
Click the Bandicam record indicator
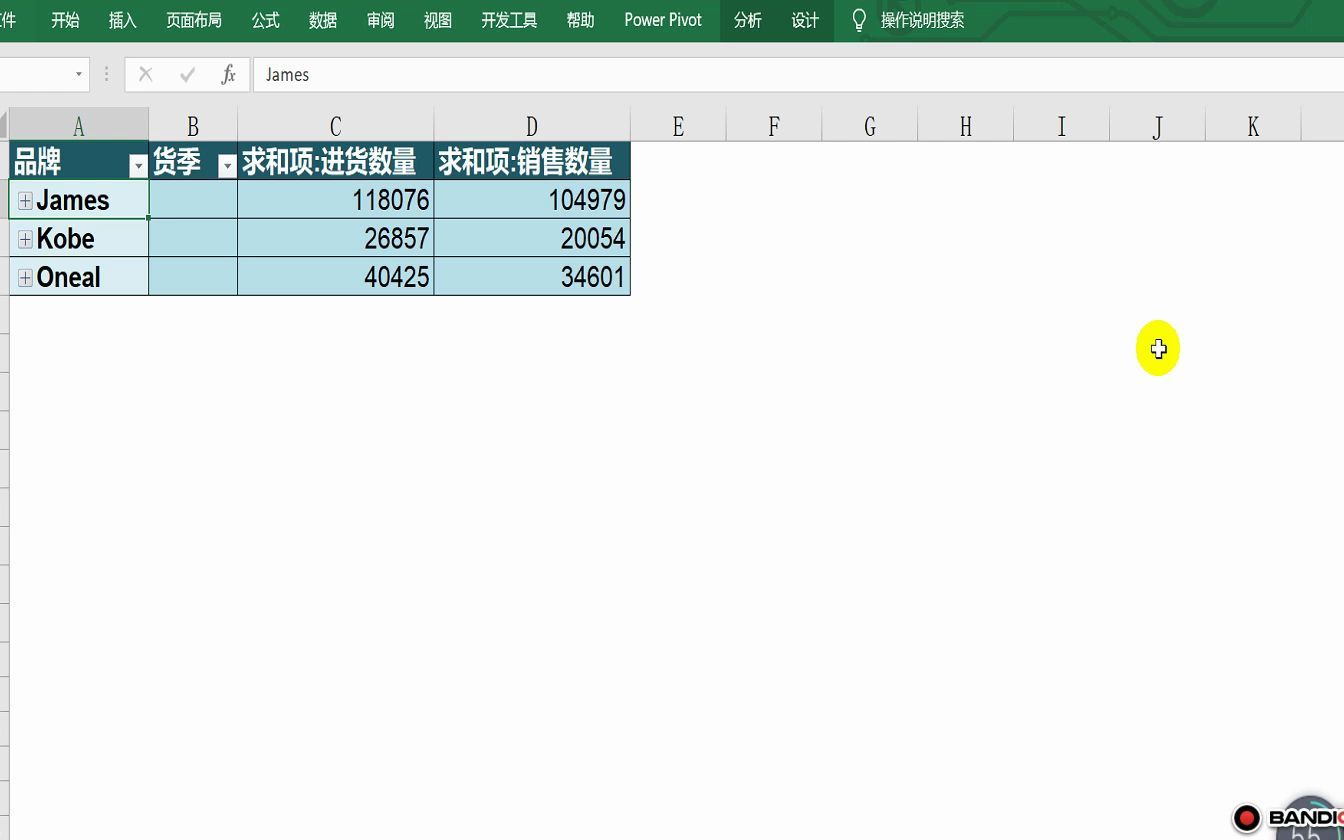(x=1246, y=818)
